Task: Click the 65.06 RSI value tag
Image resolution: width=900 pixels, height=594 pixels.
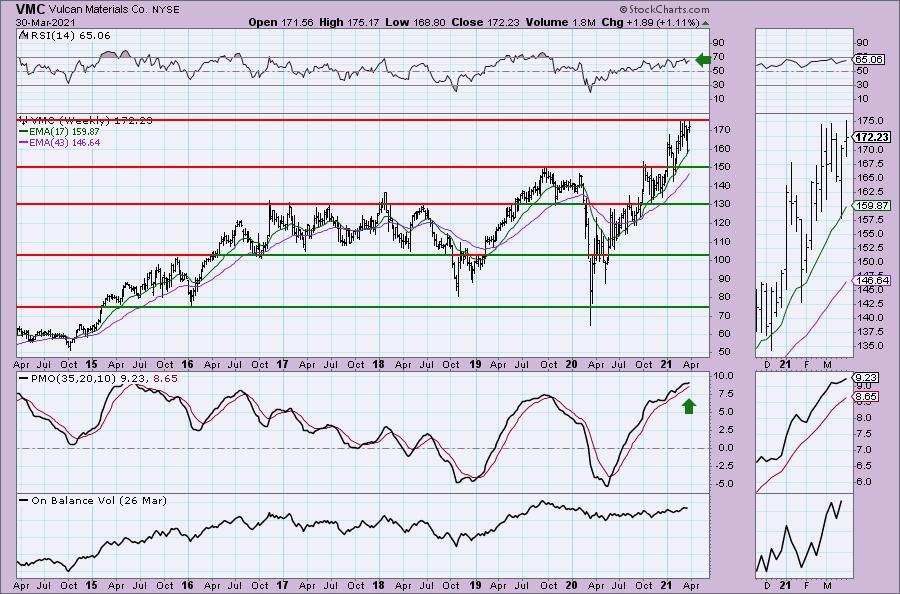Action: (x=868, y=59)
